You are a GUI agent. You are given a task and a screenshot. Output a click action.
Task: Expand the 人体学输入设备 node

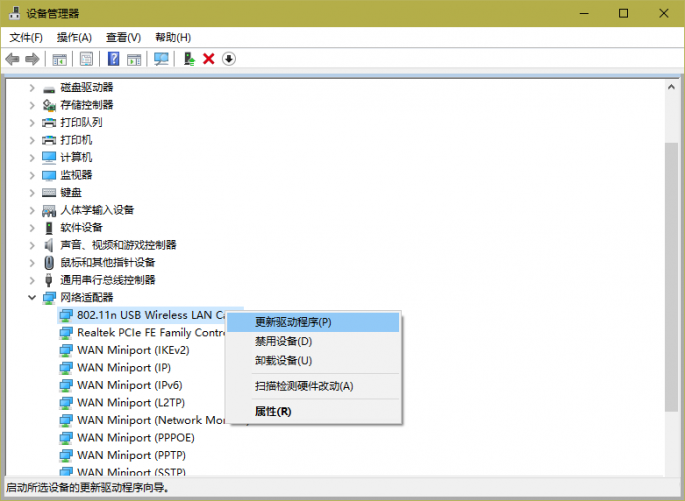point(32,210)
